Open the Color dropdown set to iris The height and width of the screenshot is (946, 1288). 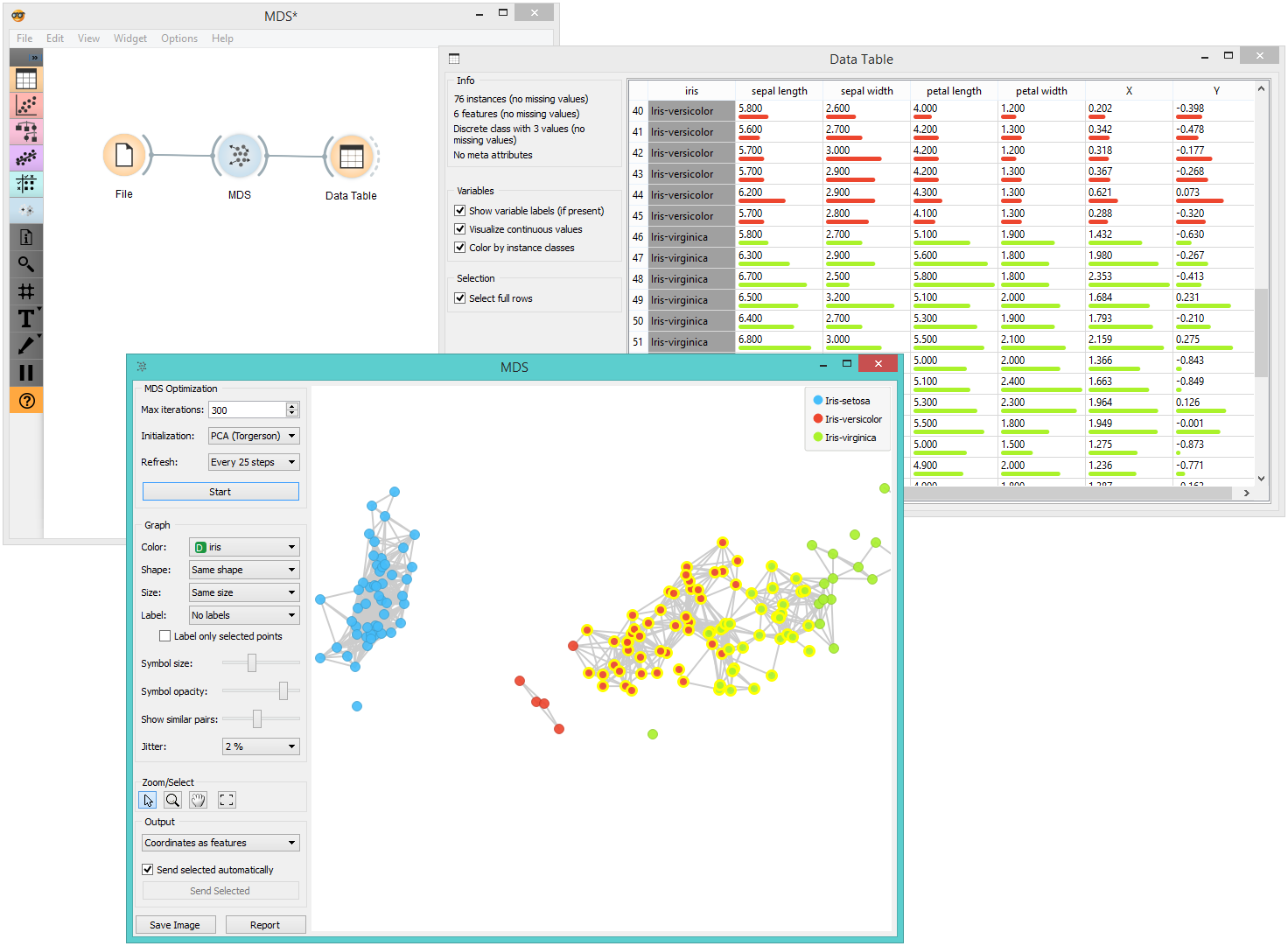[243, 546]
